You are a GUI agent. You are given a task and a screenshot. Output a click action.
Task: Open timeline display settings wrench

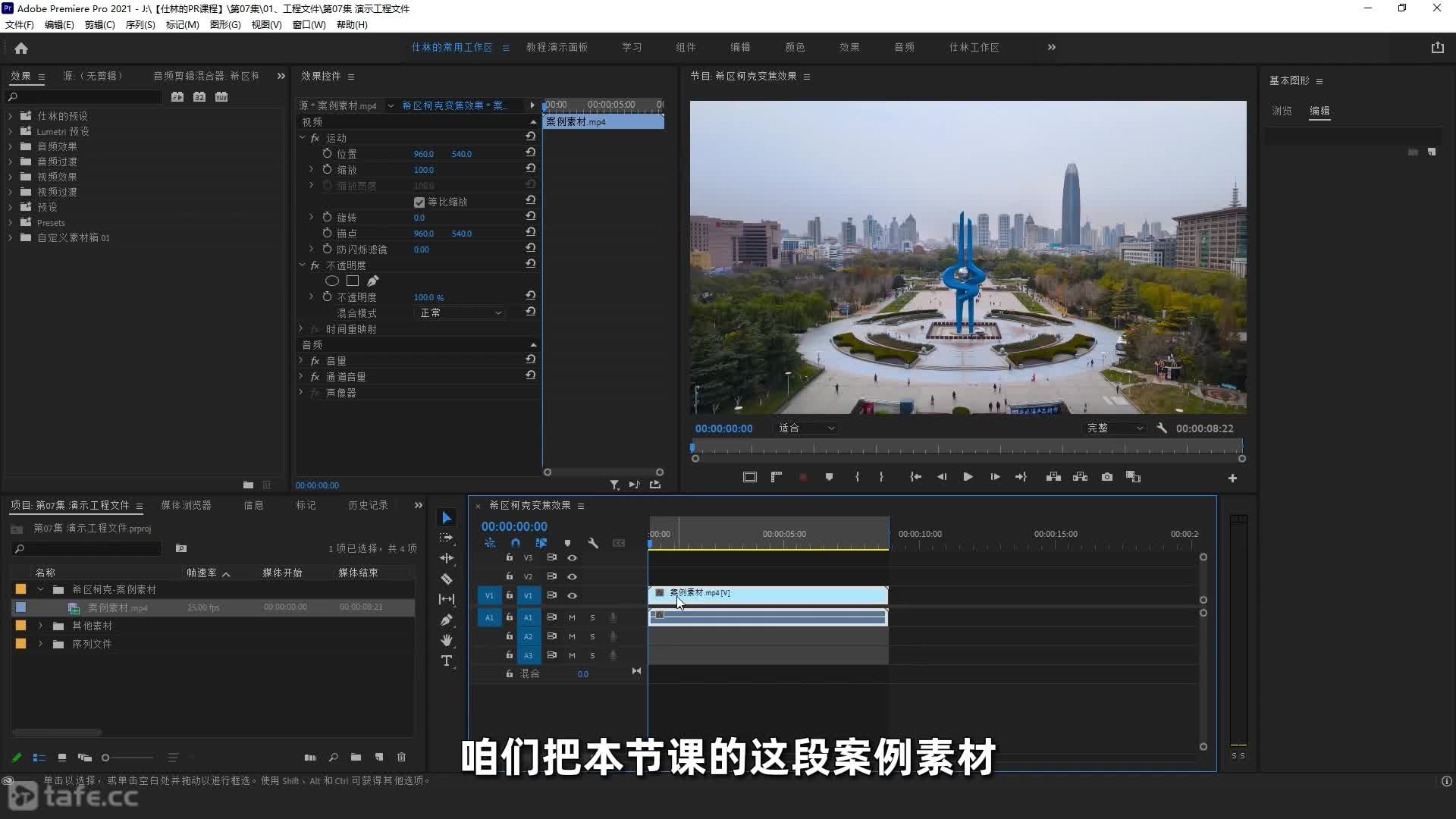click(593, 543)
